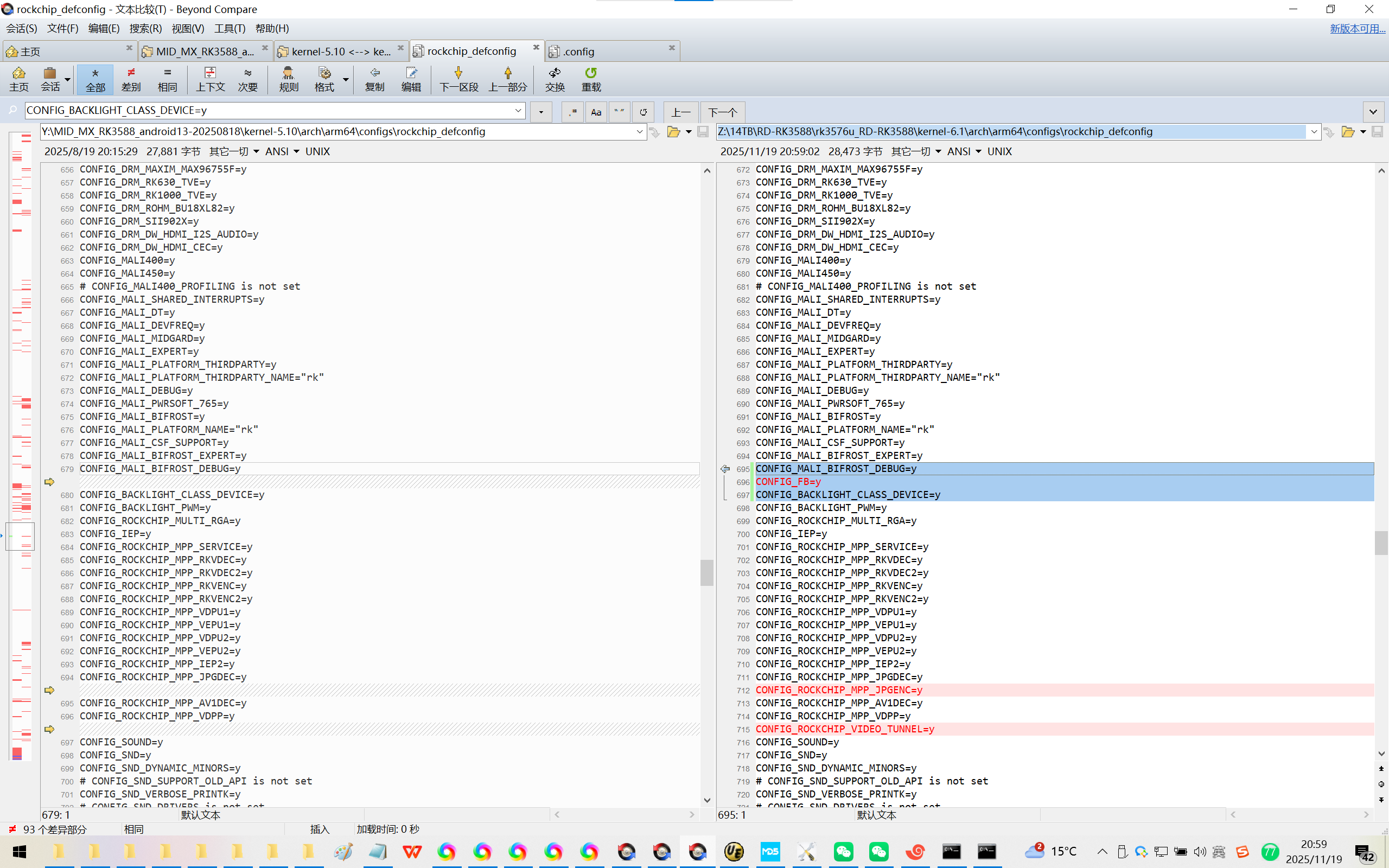Click the 下一个 find next button

722,112
